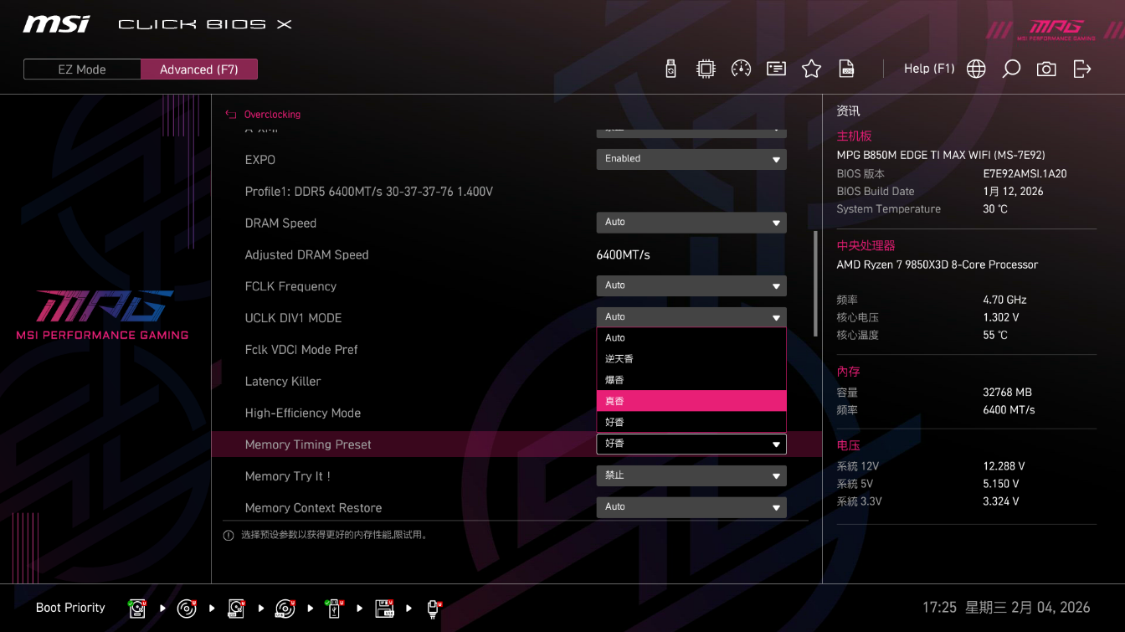The width and height of the screenshot is (1125, 632).
Task: Click the 4.70 GHz frequency value
Action: 1004,300
